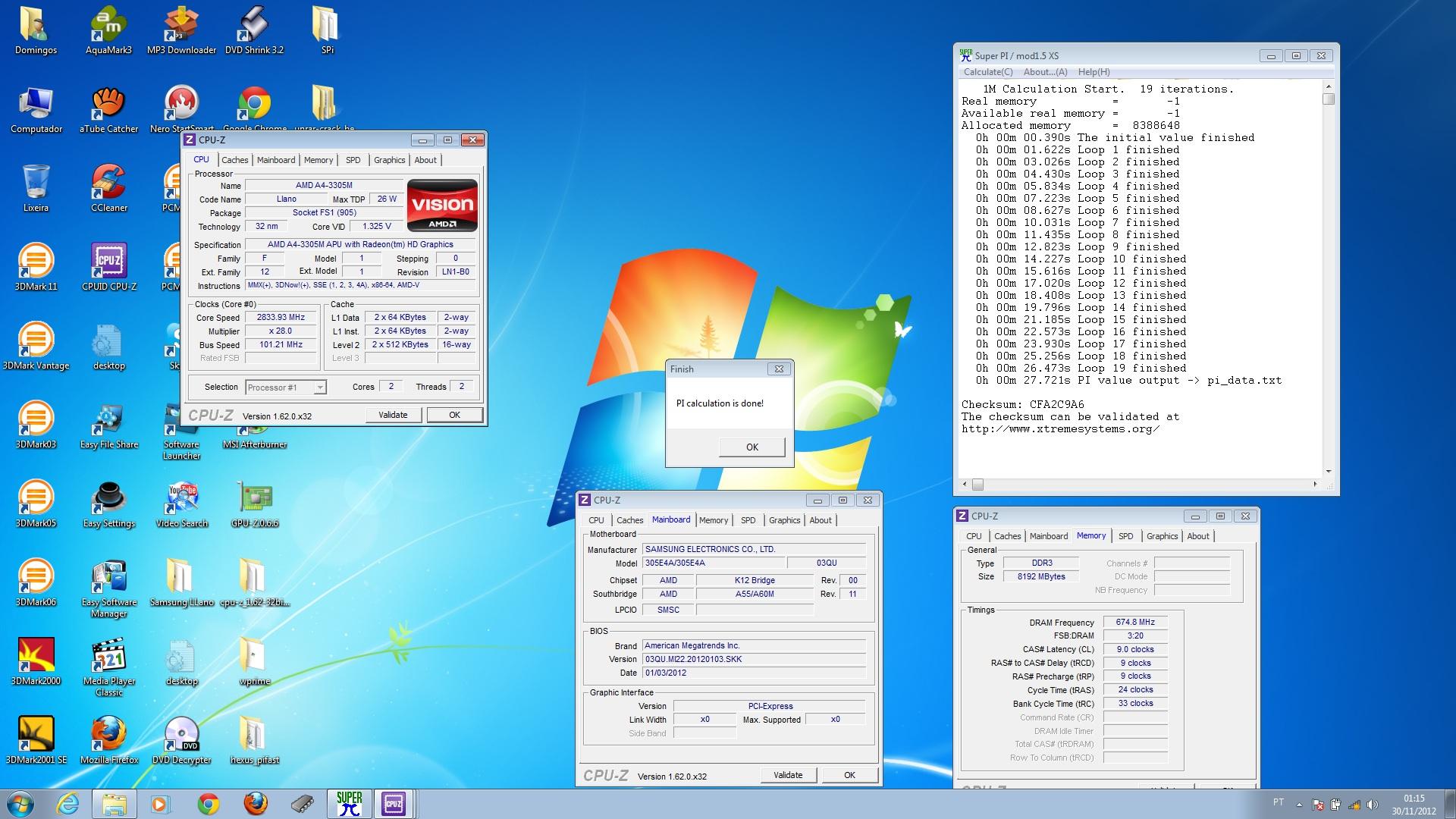Open Easy Settings shortcut
The height and width of the screenshot is (819, 1456).
tap(108, 504)
